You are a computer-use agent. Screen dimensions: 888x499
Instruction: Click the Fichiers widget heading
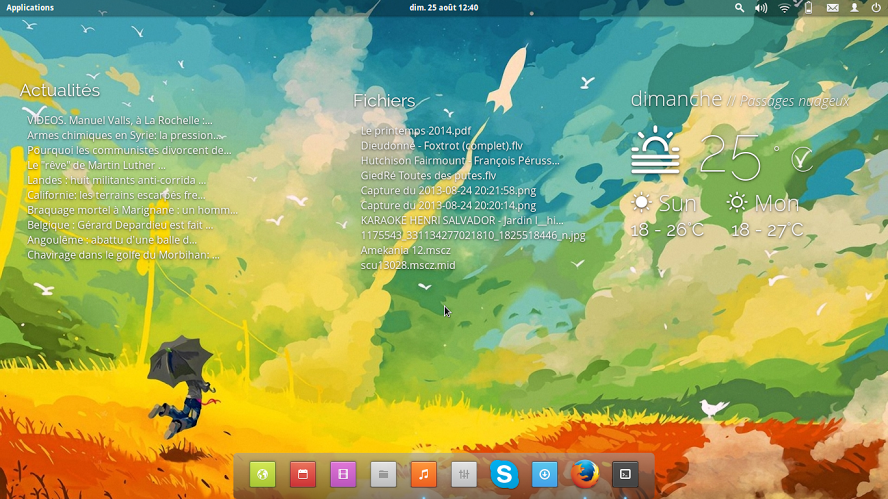point(384,100)
